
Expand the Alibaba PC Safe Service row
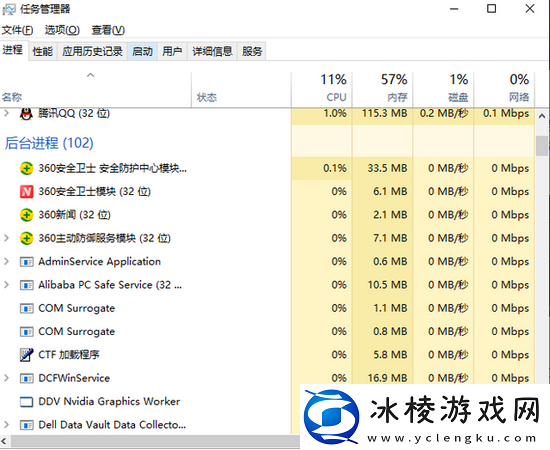tap(6, 285)
